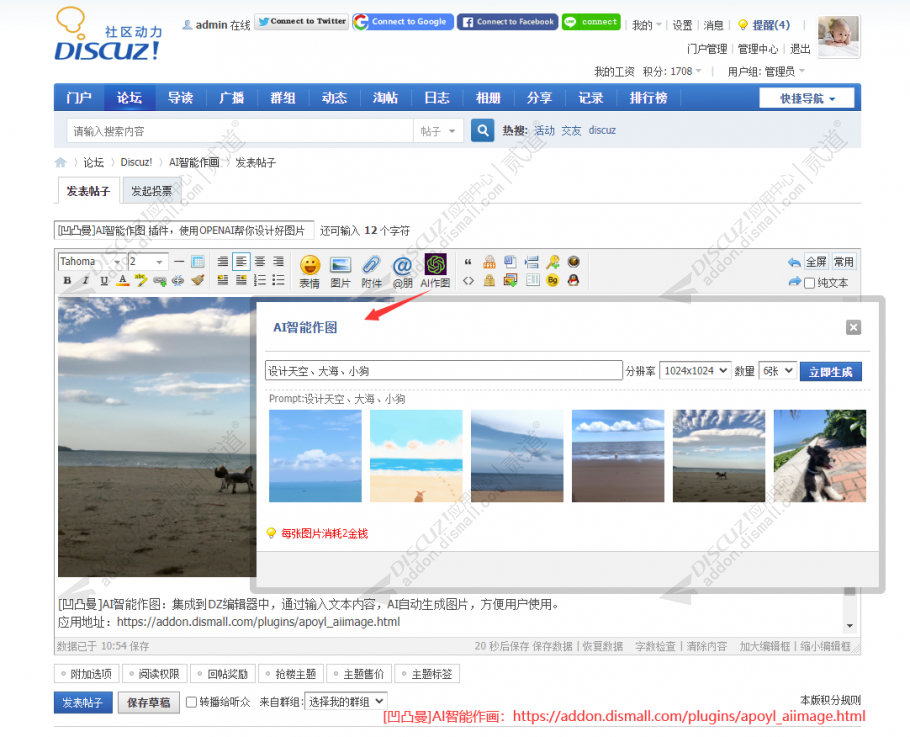Open the font color A icon

[122, 281]
